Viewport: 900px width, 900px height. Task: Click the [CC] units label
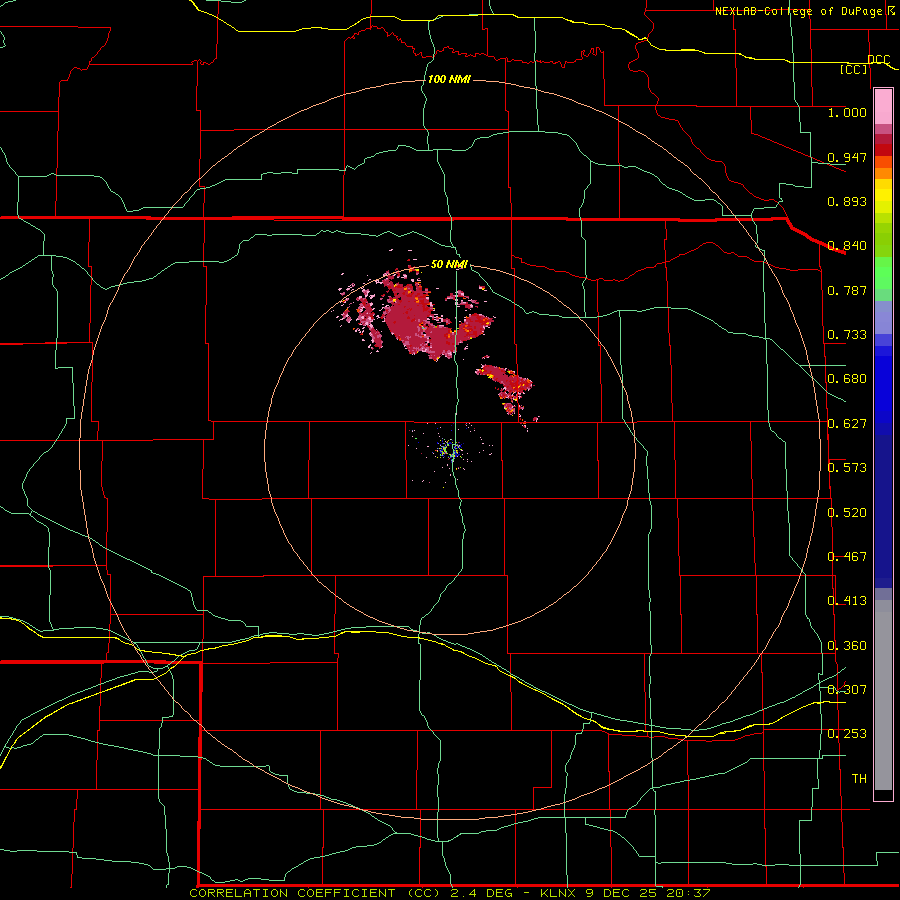pos(853,69)
